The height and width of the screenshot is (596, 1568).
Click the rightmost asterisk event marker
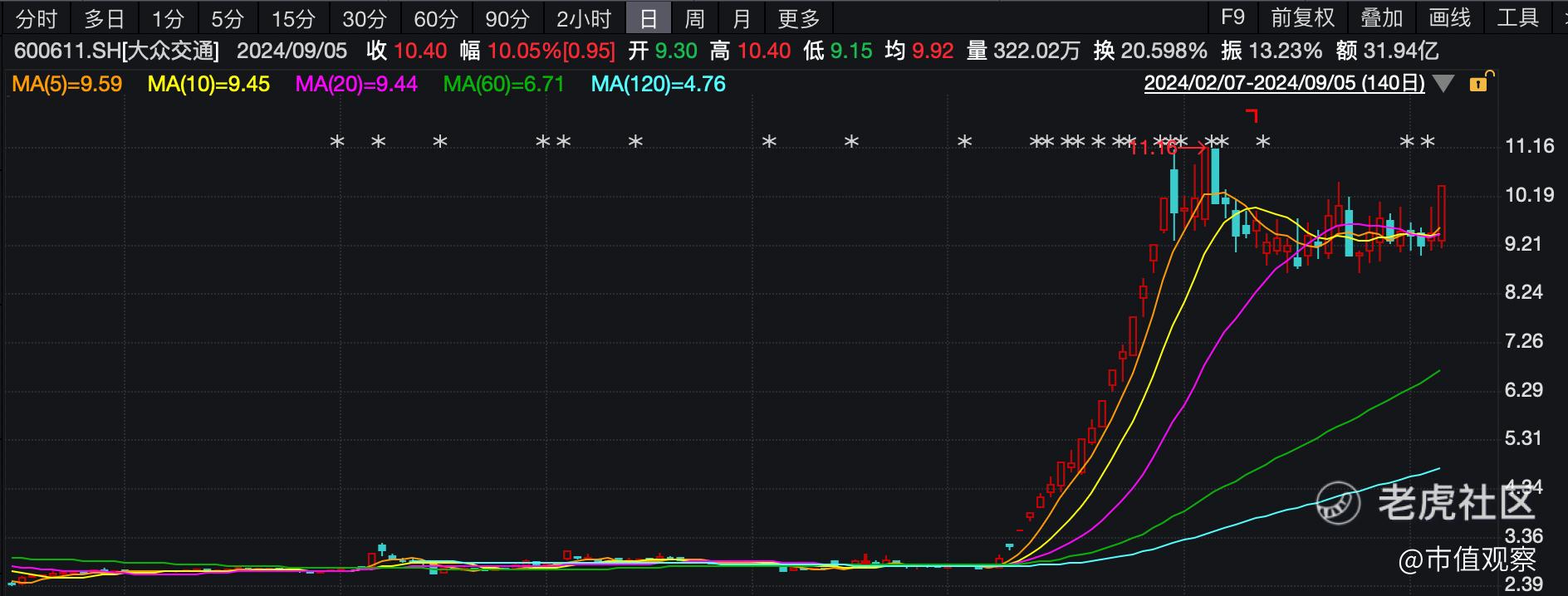click(x=1428, y=143)
